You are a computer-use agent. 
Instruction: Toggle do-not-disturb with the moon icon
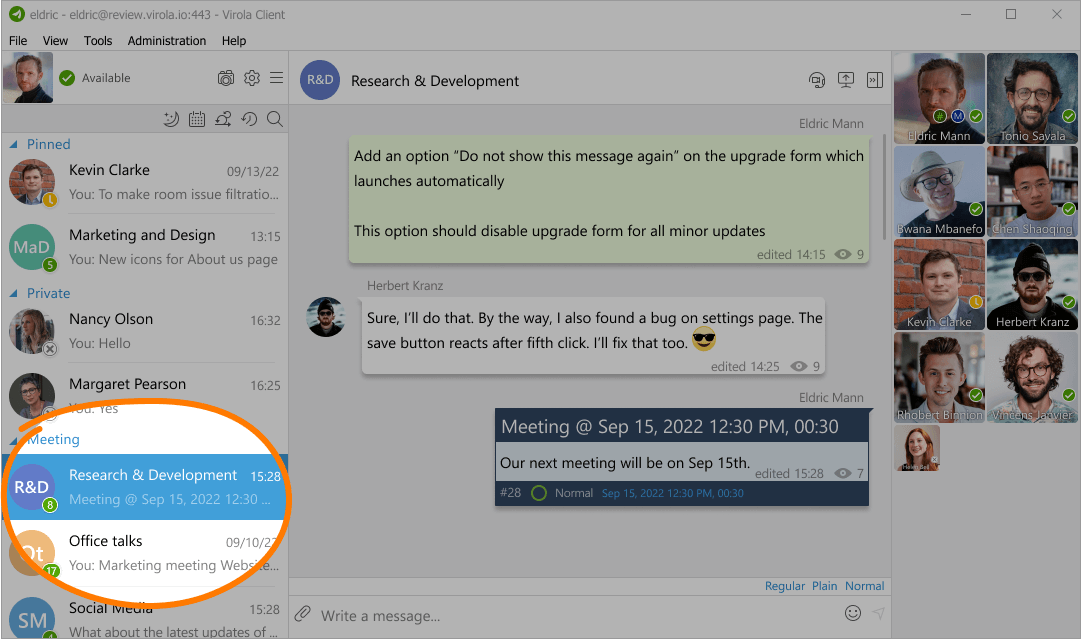click(x=170, y=119)
